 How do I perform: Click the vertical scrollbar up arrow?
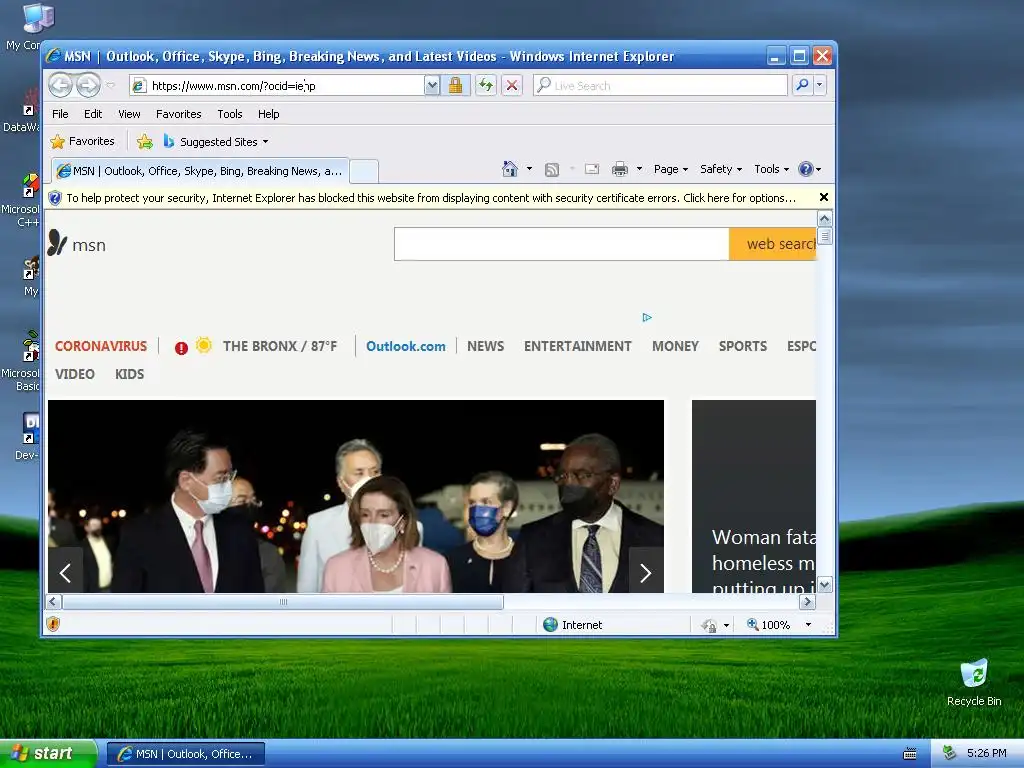pyautogui.click(x=825, y=219)
